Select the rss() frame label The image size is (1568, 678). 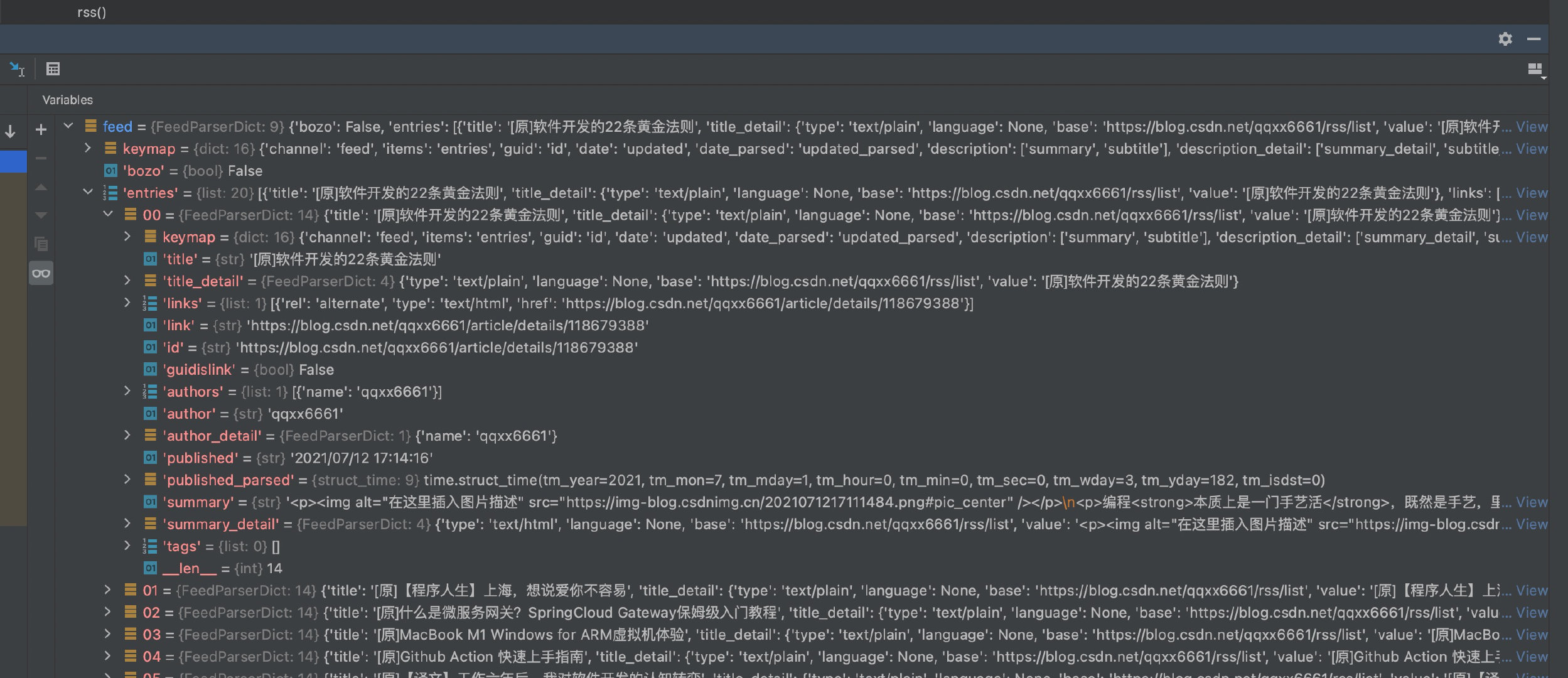click(92, 12)
